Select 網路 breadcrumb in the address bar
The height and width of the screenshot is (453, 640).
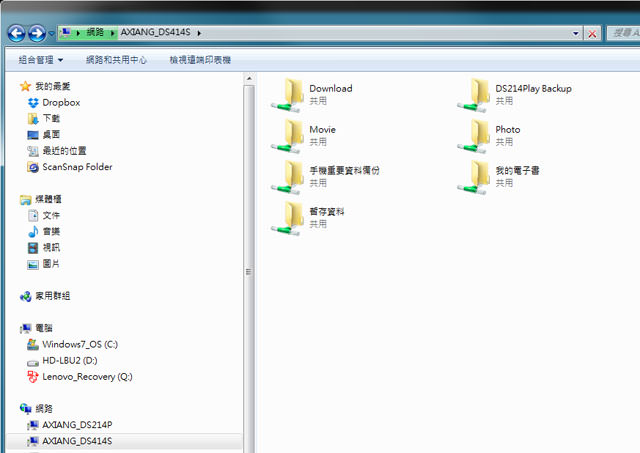point(95,32)
